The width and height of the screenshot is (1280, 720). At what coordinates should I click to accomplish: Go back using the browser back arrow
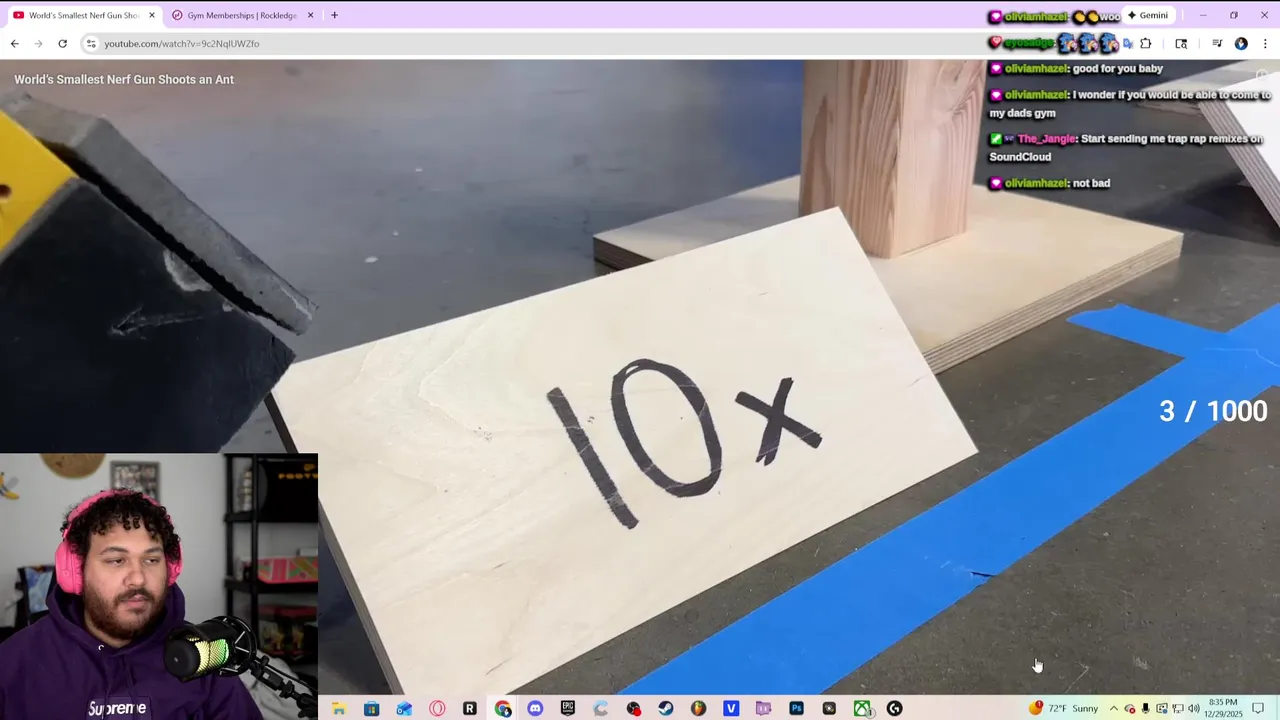14,44
